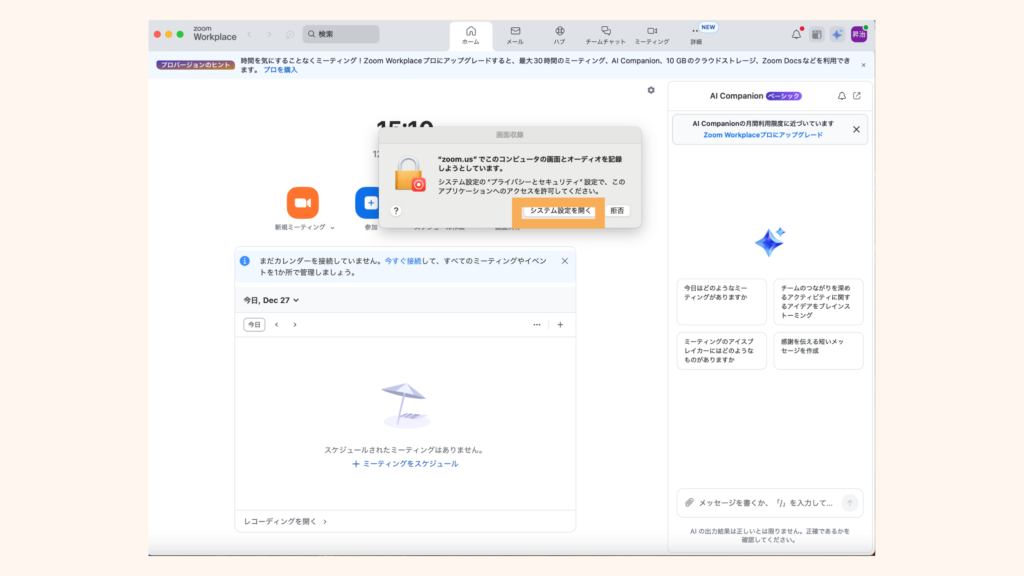The width and height of the screenshot is (1024, 576).
Task: Open notifications via the bell icon
Action: coord(797,33)
